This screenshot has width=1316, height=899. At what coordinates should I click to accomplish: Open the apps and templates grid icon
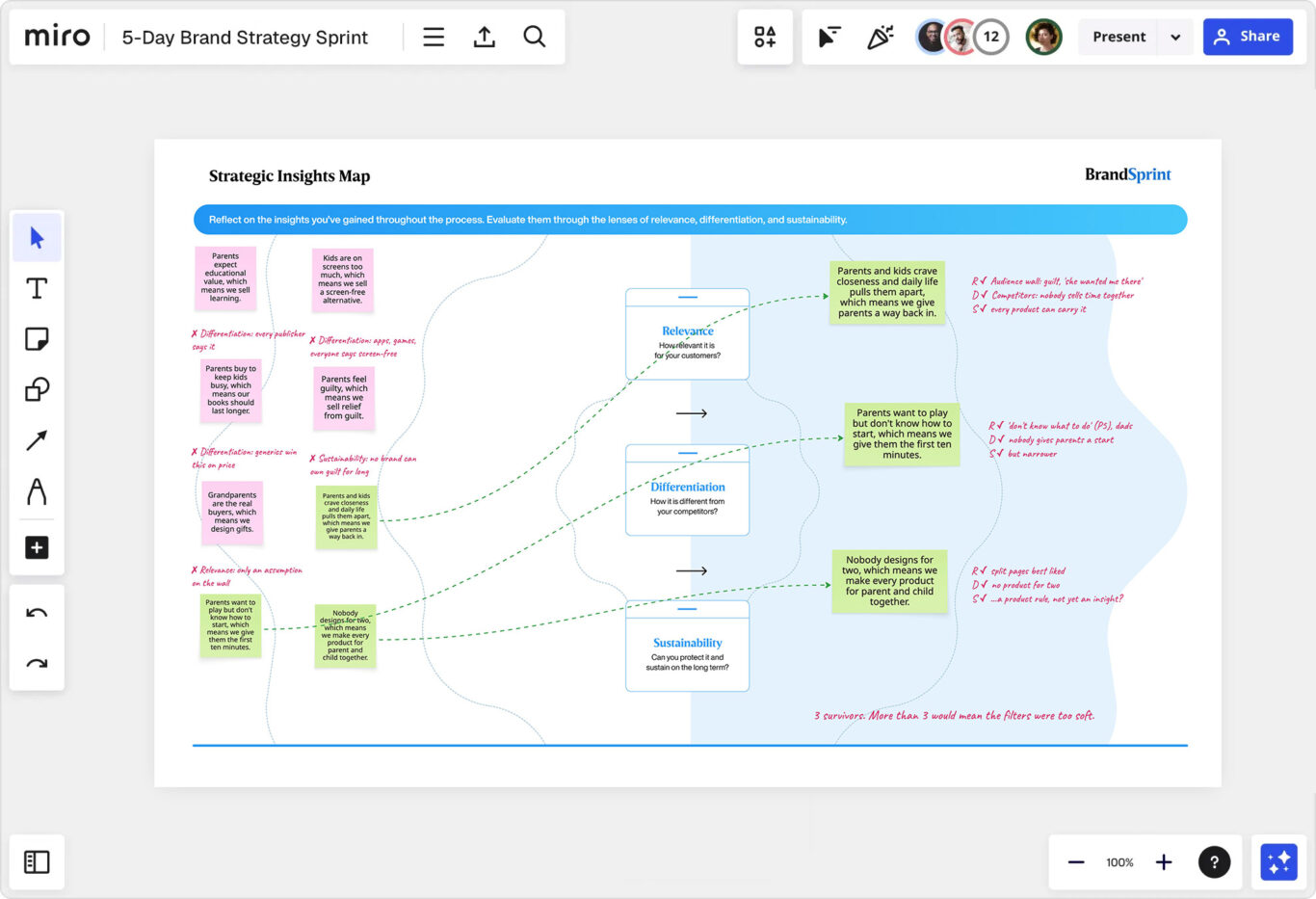[765, 37]
